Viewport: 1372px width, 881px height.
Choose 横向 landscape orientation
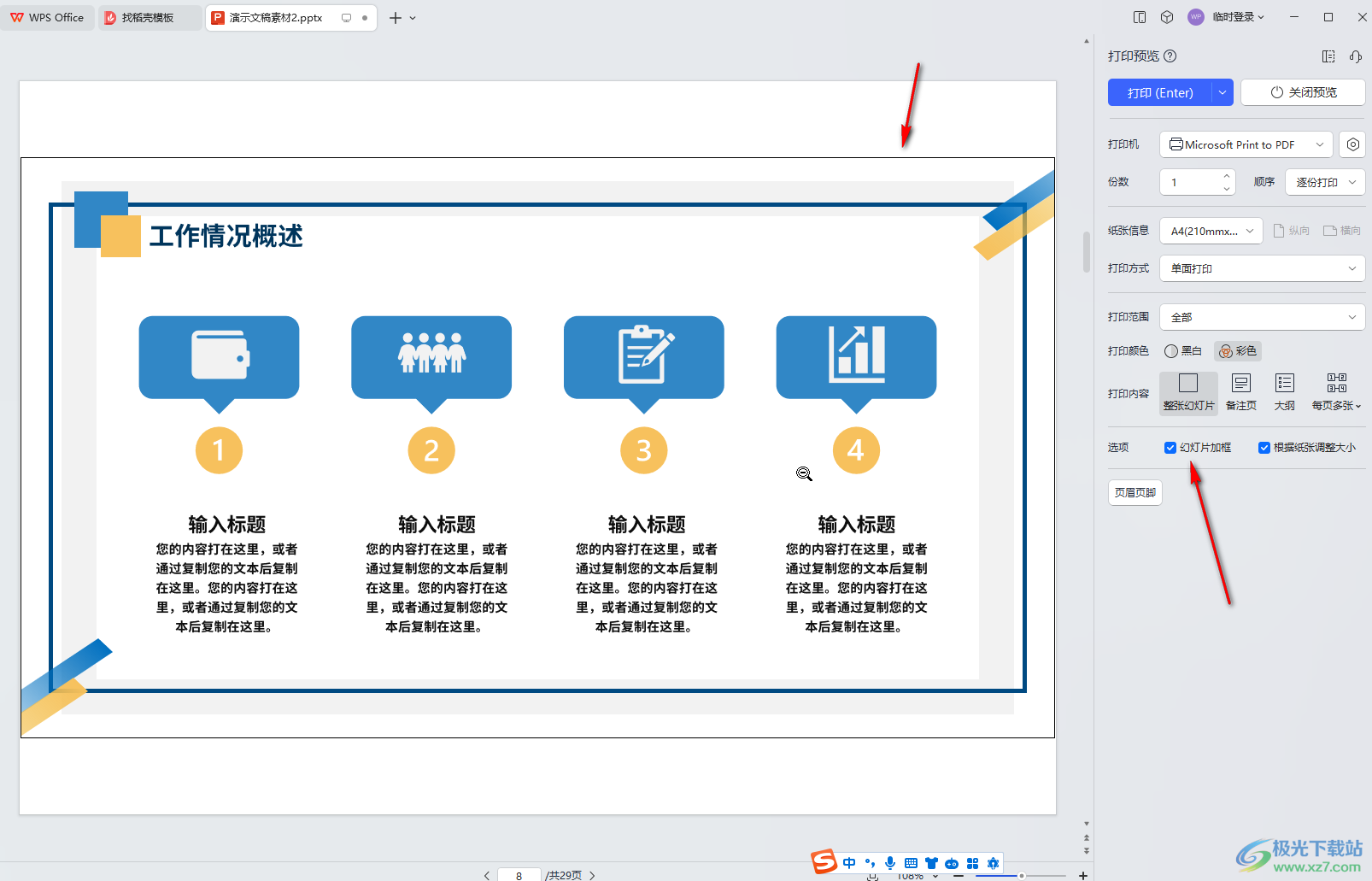tap(1342, 231)
